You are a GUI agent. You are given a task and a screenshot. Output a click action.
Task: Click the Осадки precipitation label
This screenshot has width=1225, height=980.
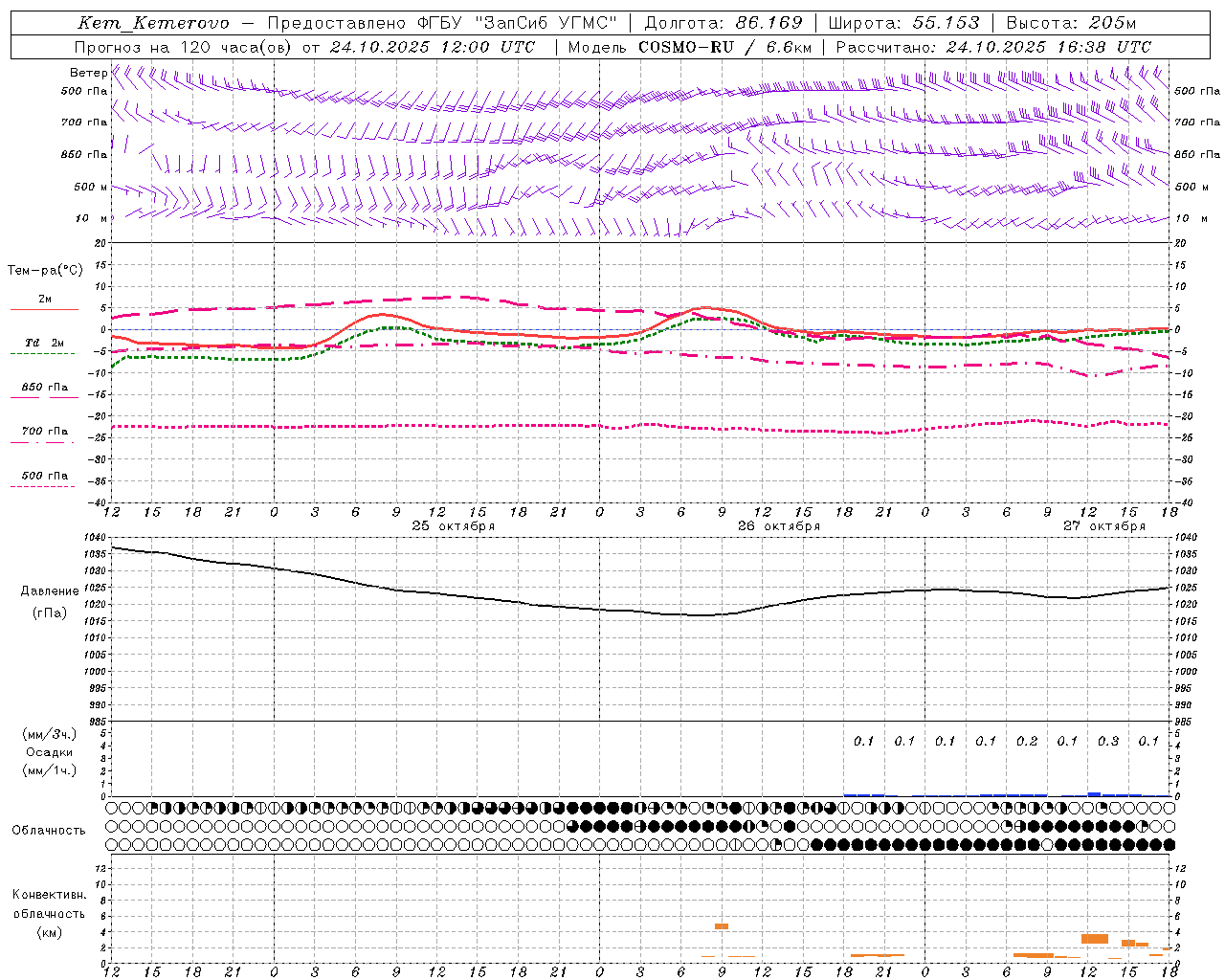(50, 752)
